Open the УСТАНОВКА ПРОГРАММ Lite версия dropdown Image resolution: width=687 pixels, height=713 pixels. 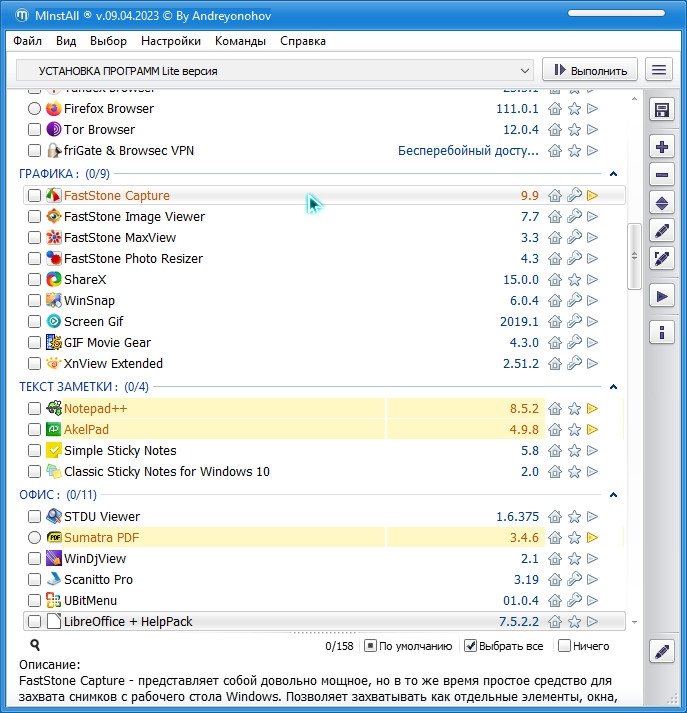275,71
